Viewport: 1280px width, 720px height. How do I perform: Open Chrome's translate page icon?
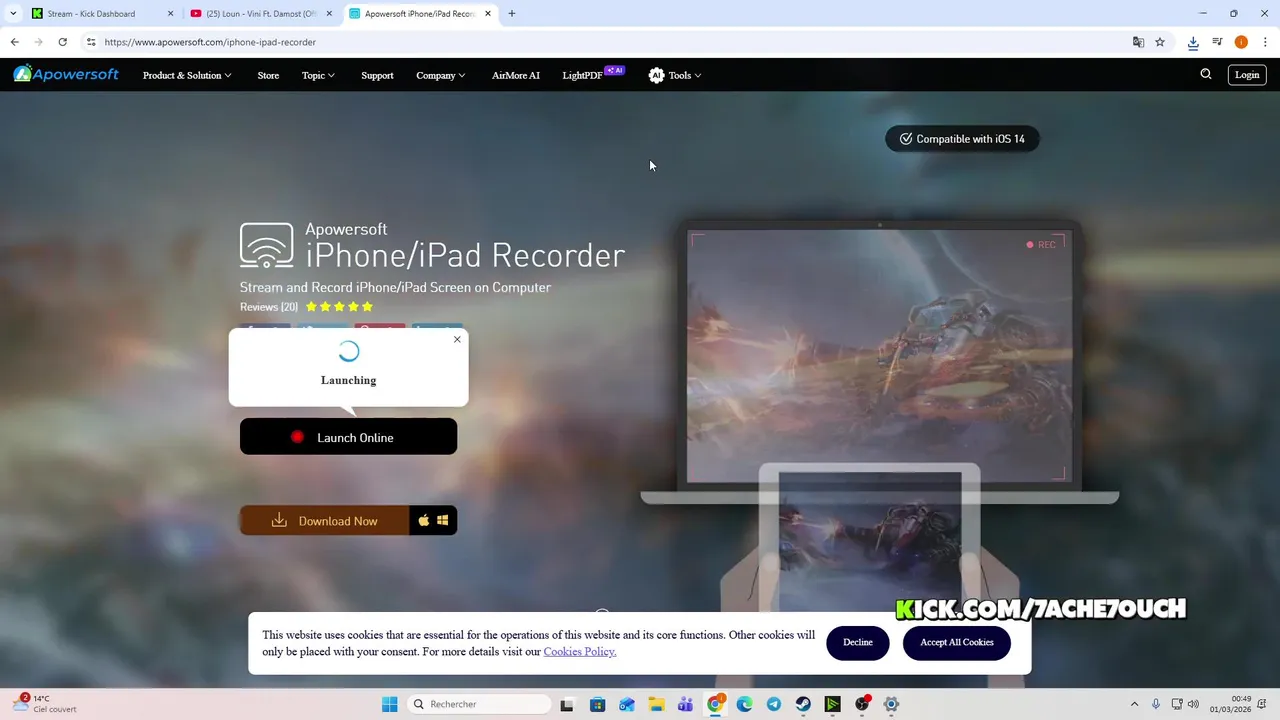tap(1138, 42)
